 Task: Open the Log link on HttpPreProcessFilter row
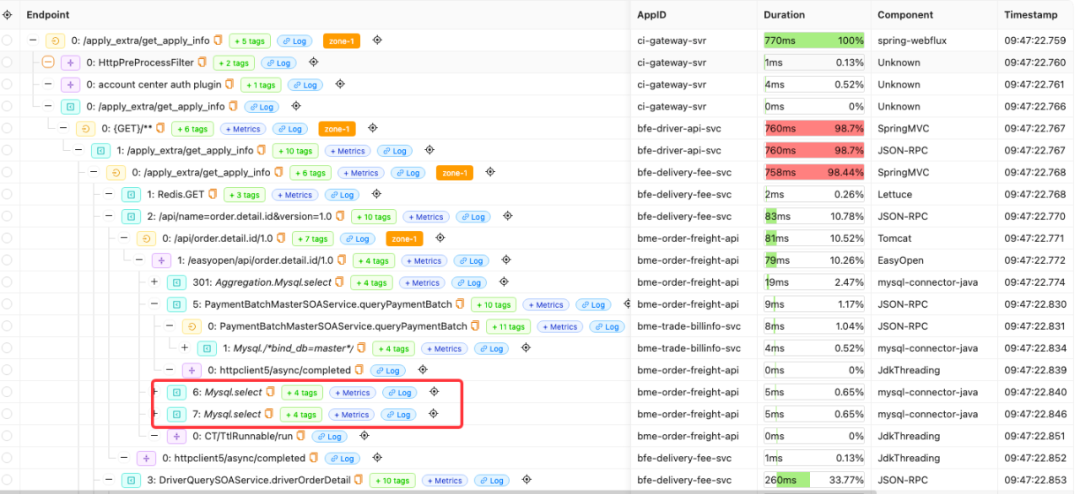tap(278, 63)
